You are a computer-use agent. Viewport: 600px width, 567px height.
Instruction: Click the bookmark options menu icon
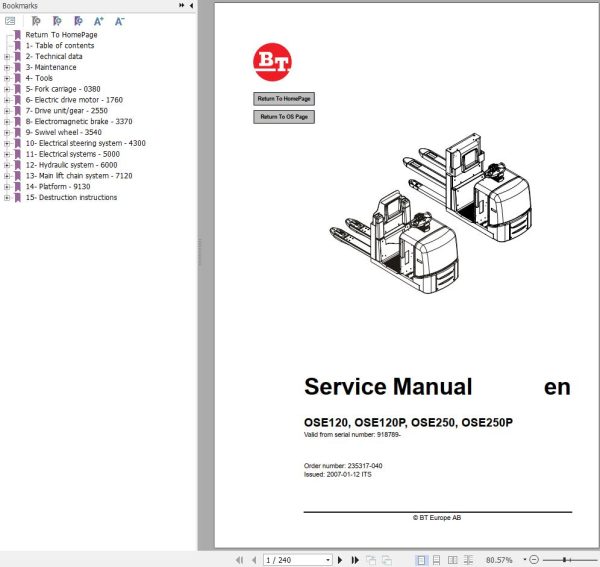click(x=10, y=21)
